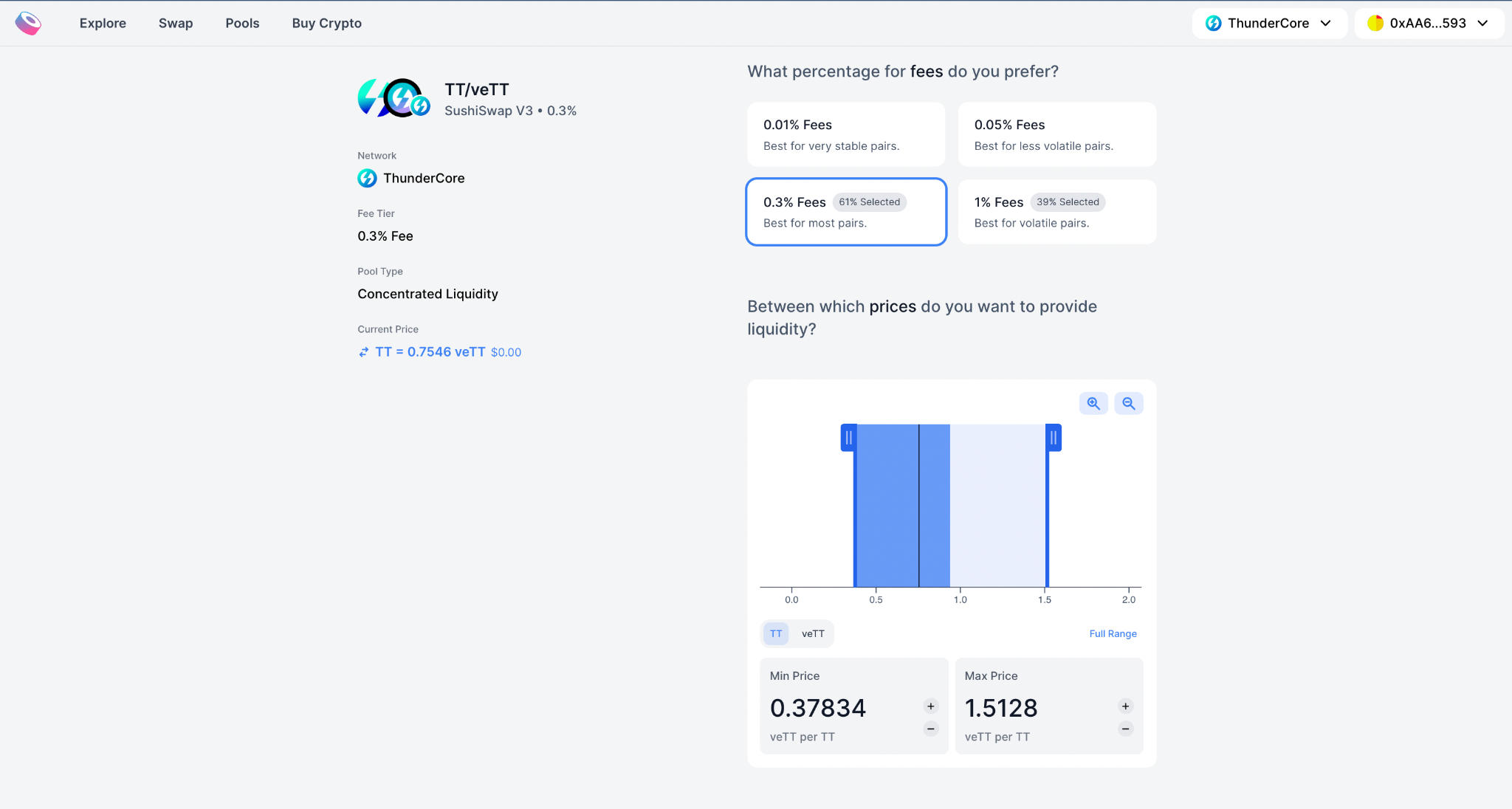This screenshot has width=1512, height=809.
Task: Click the TT/veTT token pair logo
Action: pos(394,98)
